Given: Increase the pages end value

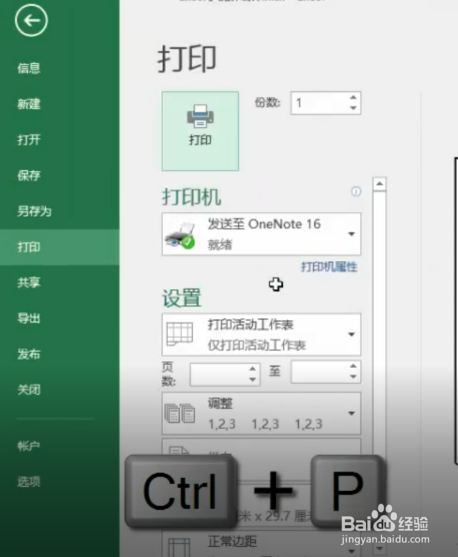Looking at the screenshot, I should tap(353, 366).
